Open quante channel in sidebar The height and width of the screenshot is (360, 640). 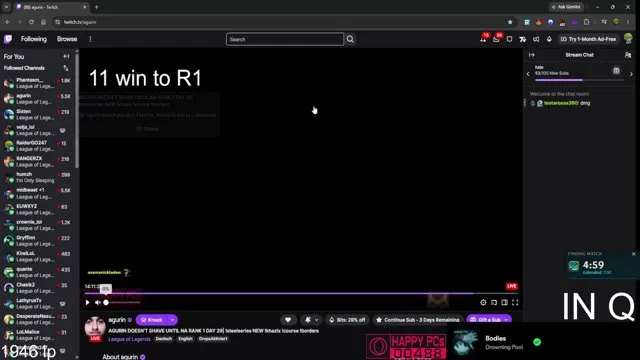[38, 272]
